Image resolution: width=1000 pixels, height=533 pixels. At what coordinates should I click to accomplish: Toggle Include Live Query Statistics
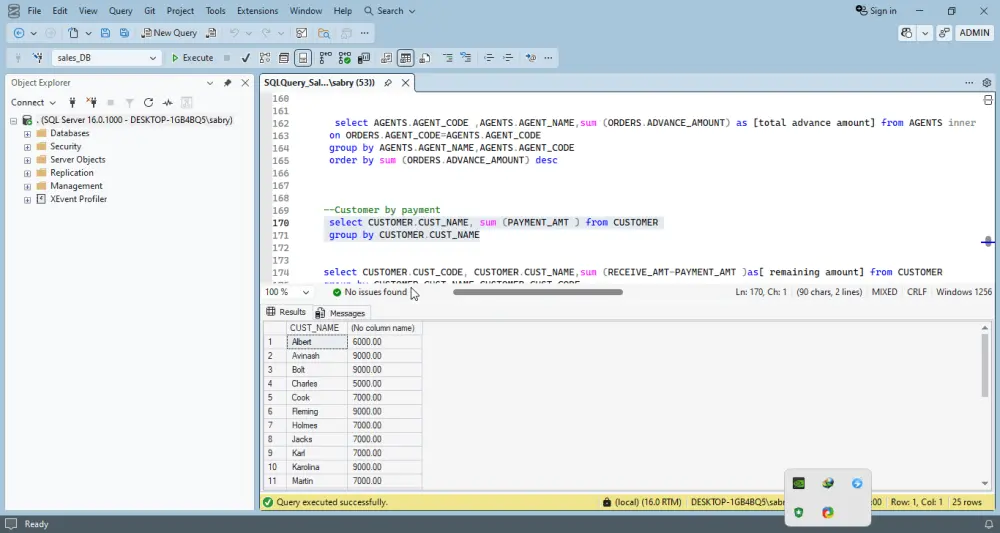point(344,58)
